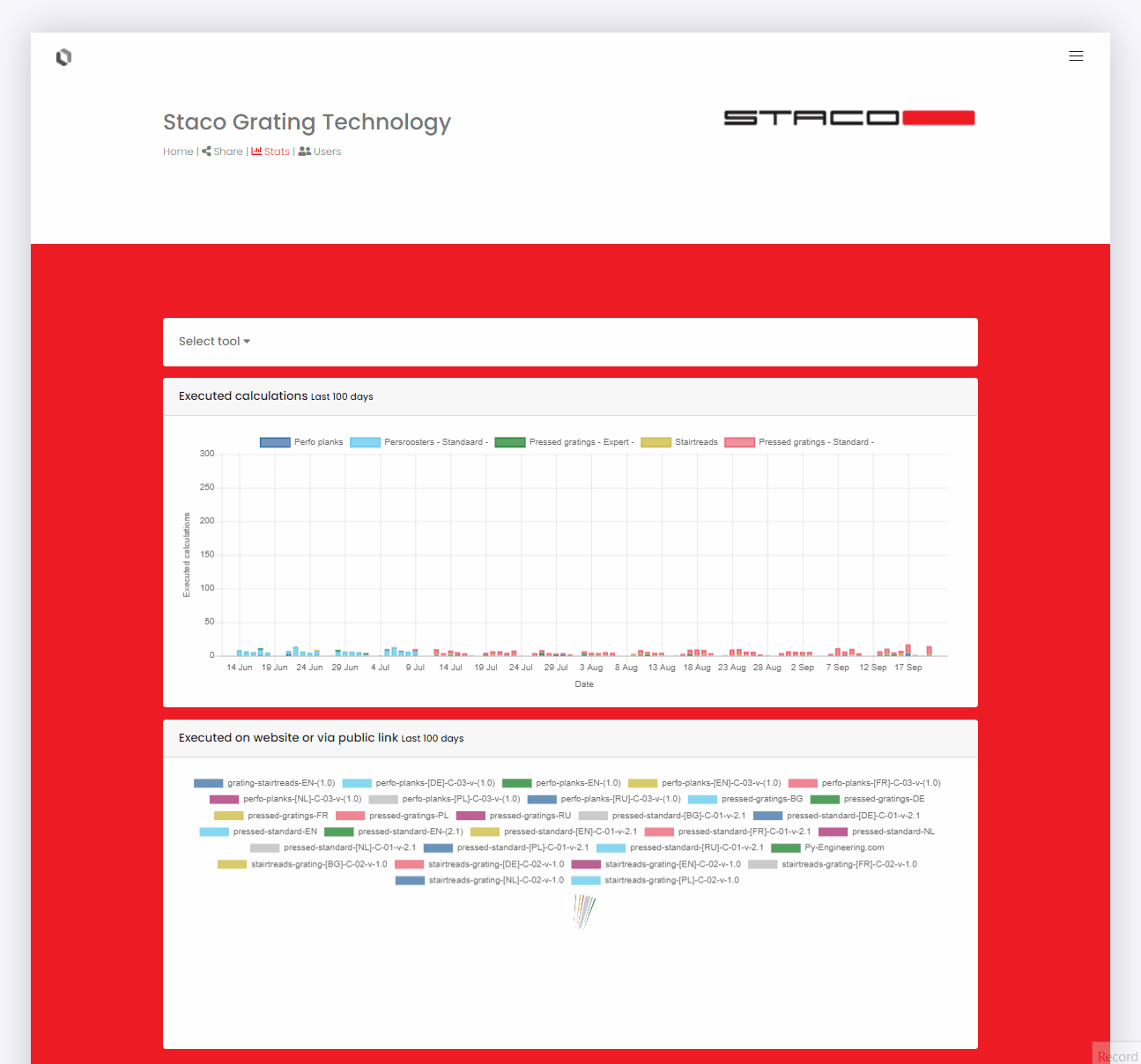The width and height of the screenshot is (1141, 1064).
Task: Click the hexagon logo icon top-left
Action: (63, 57)
